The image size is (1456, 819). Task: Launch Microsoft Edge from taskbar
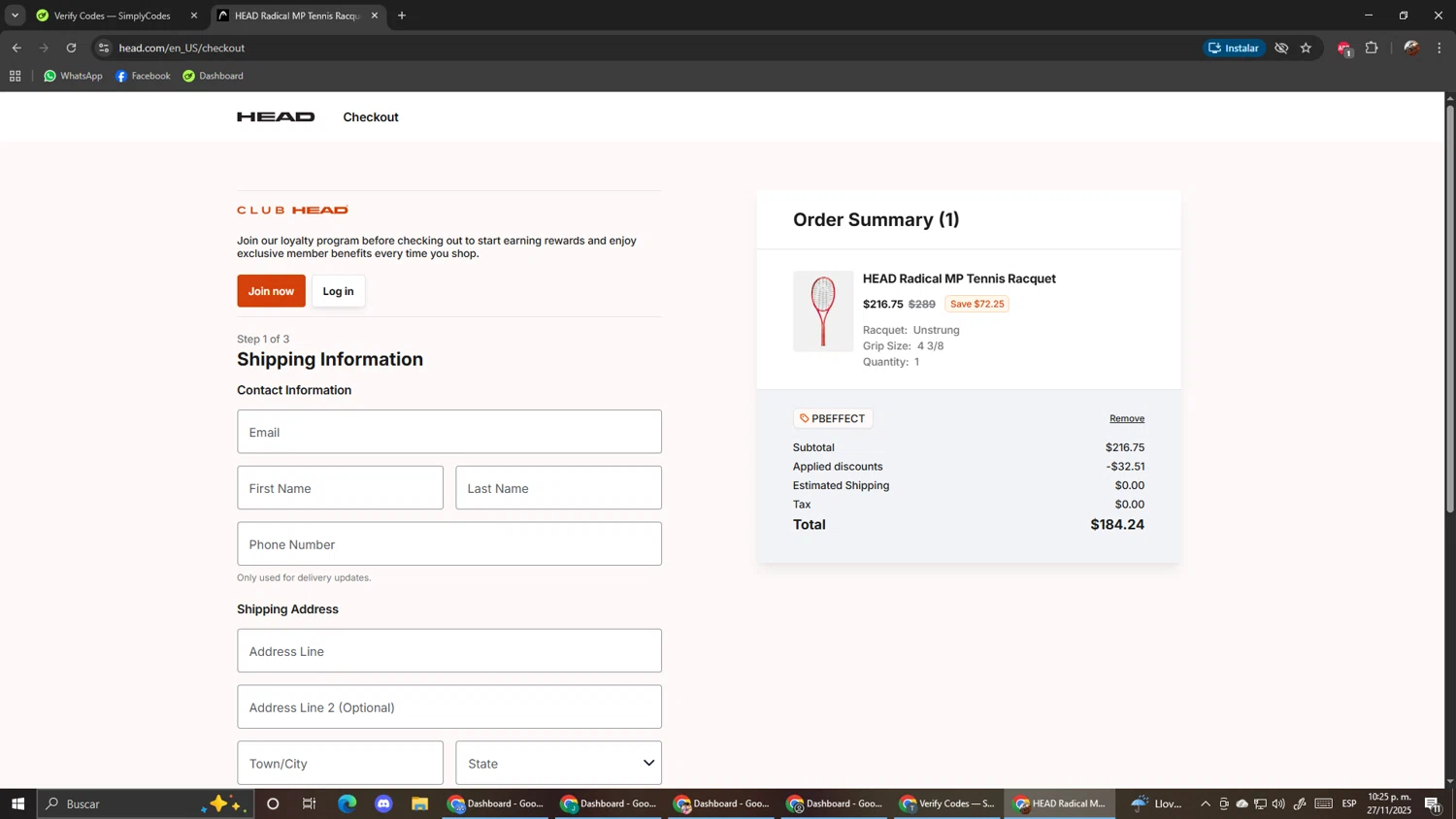click(x=347, y=804)
